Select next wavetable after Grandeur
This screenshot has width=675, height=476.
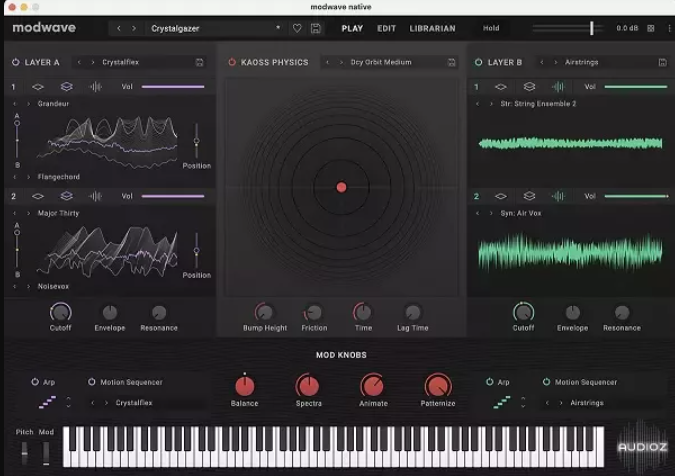pyautogui.click(x=29, y=104)
